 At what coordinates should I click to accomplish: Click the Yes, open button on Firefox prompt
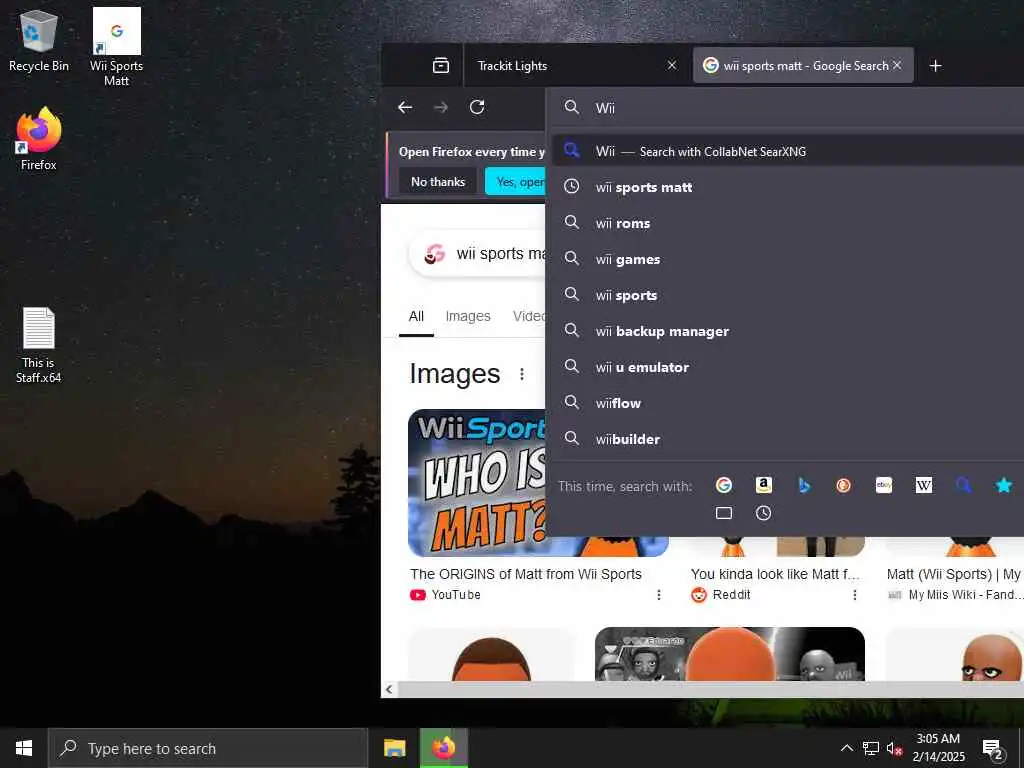pyautogui.click(x=515, y=182)
